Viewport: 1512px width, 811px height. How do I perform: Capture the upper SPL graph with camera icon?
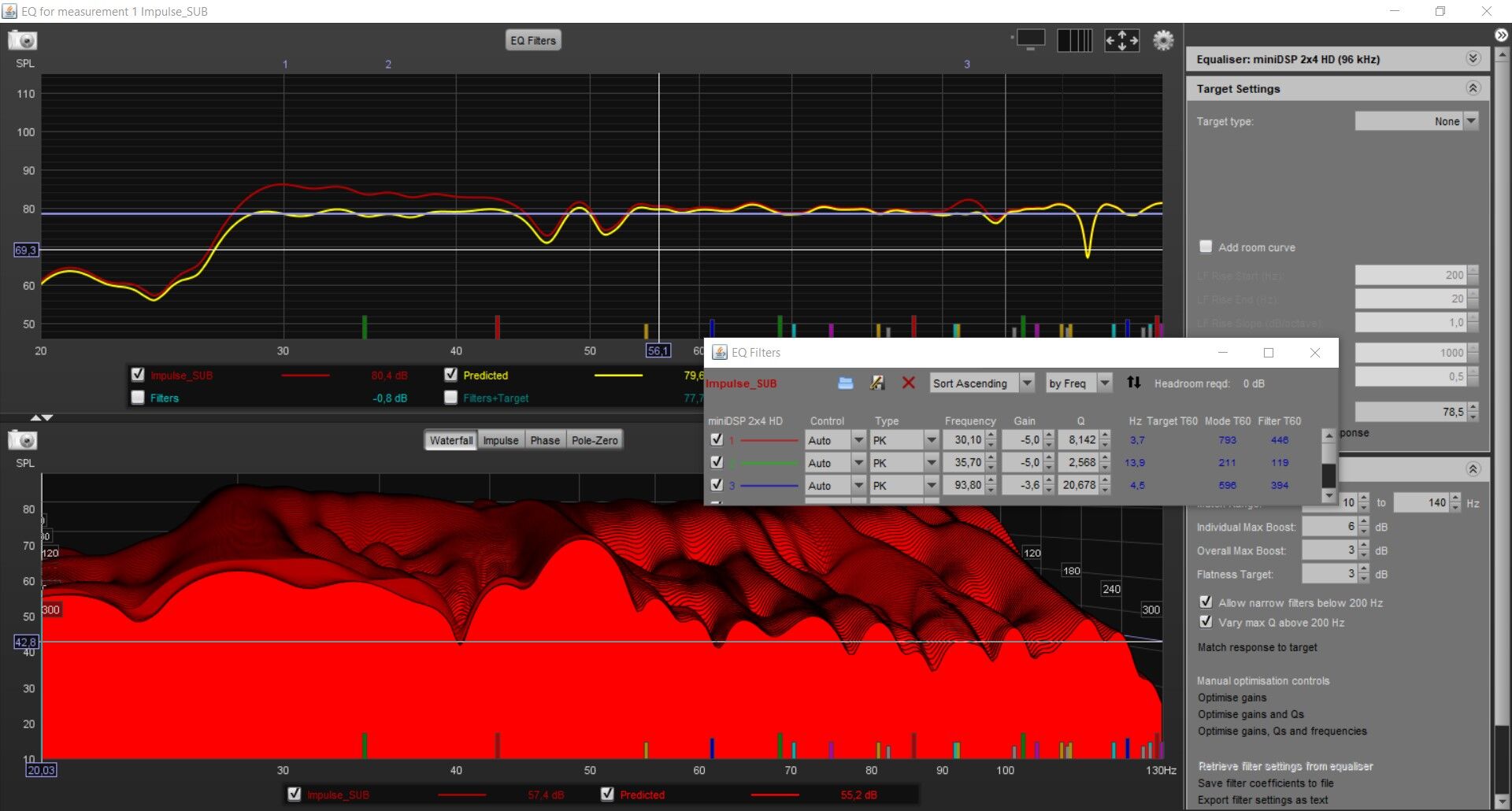23,40
